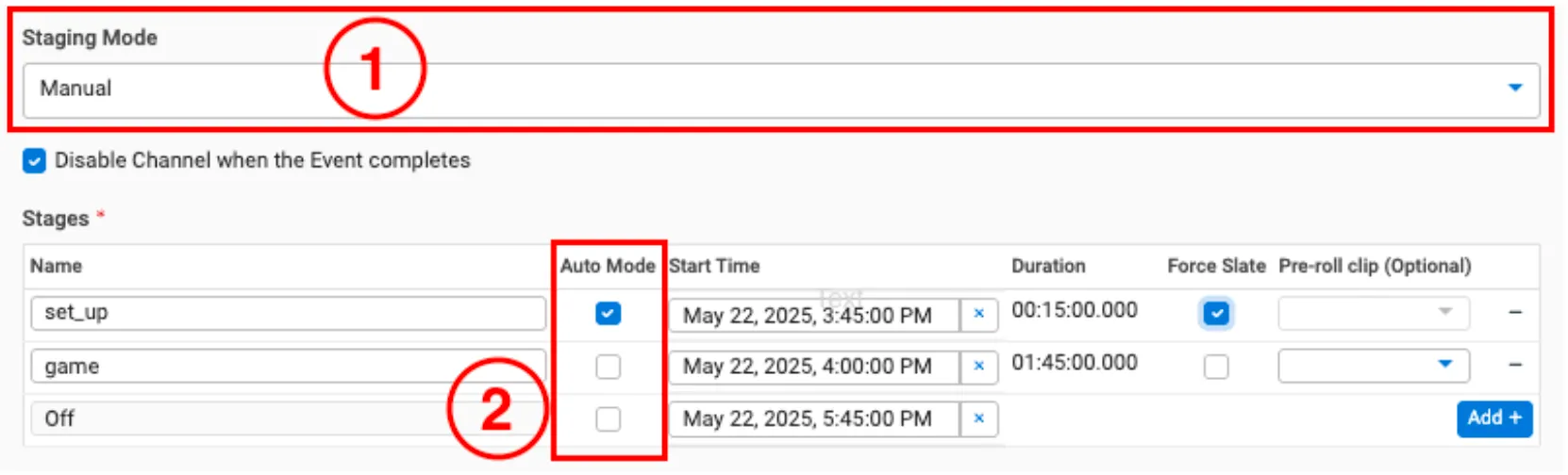Screen dimensions: 1568x475
Task: Clear the Off stage start time
Action: [x=979, y=419]
